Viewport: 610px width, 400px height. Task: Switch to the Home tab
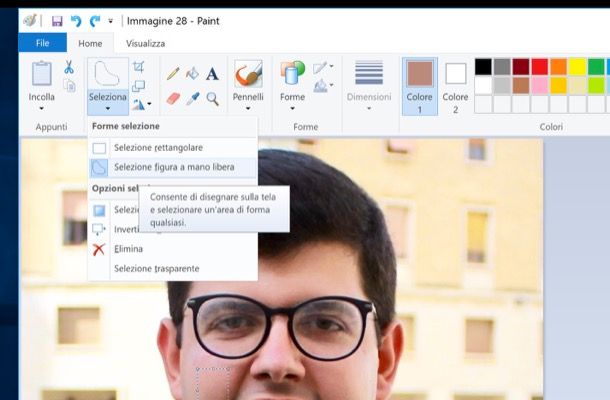pyautogui.click(x=90, y=44)
